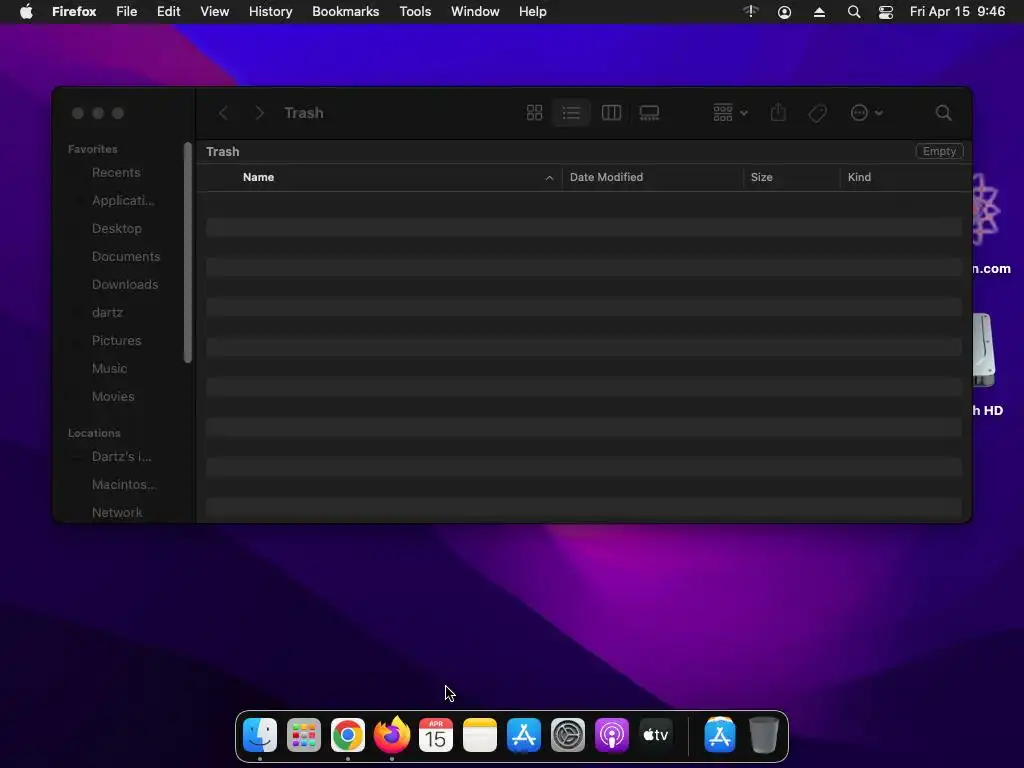Click the Wi-Fi style icon in menu bar
1024x768 pixels.
pos(751,11)
